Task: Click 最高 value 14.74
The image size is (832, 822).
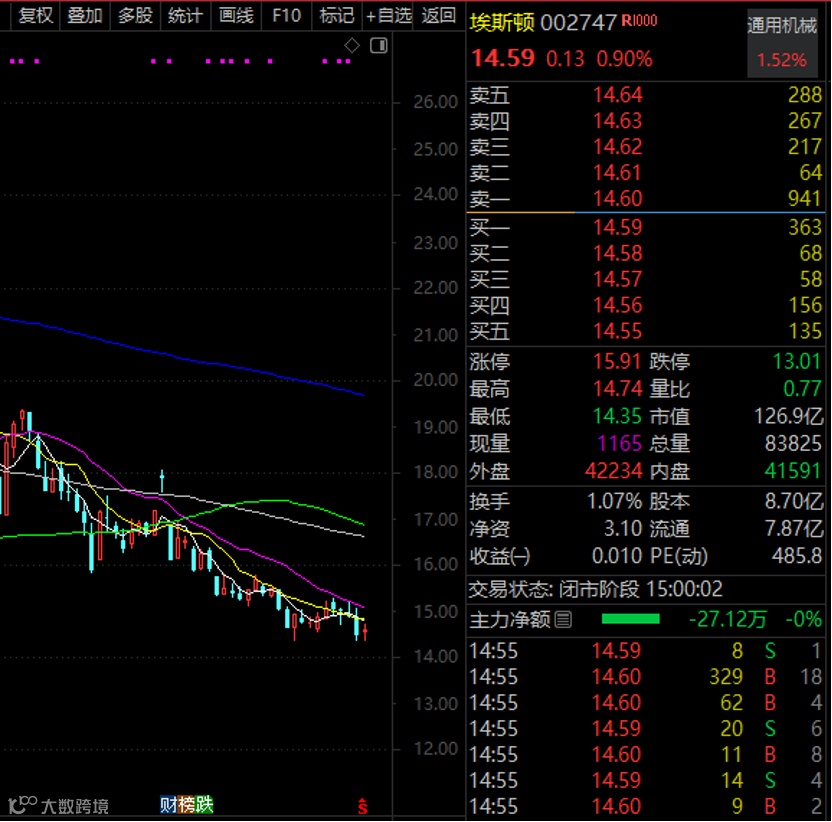Action: point(617,390)
